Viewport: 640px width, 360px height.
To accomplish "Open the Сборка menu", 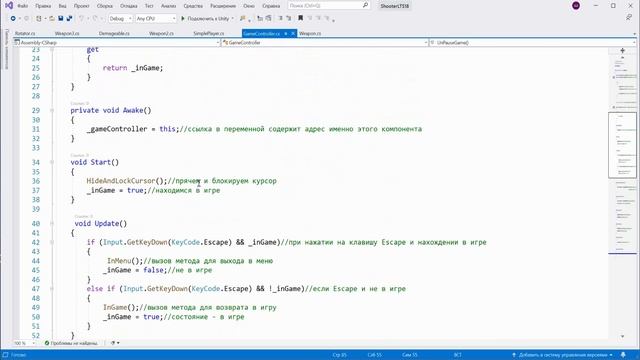I will 104,6.
